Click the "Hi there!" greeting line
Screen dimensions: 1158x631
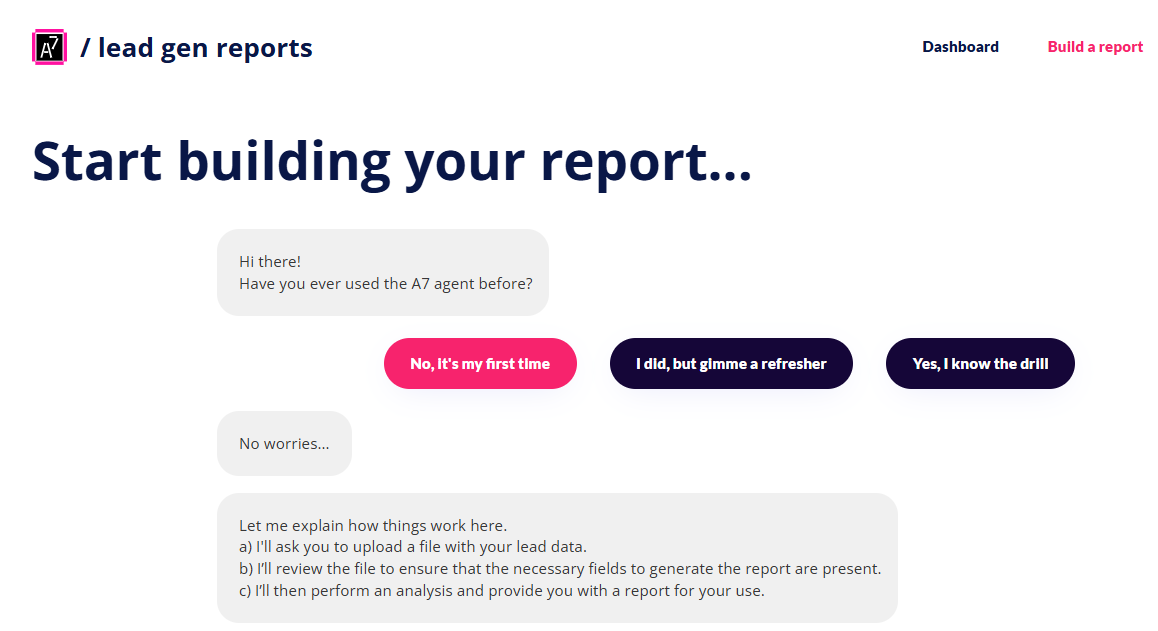coord(270,262)
